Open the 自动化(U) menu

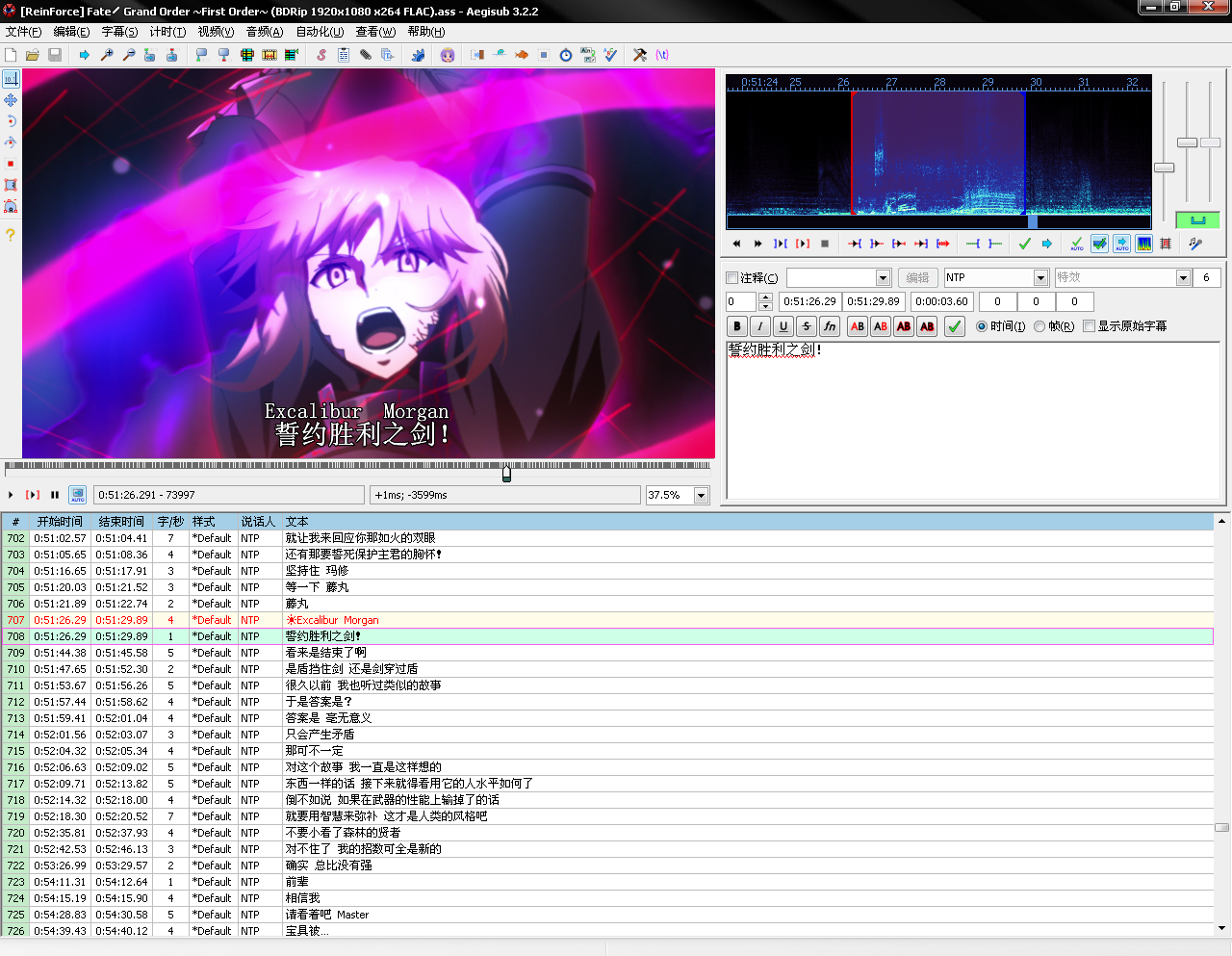[x=320, y=32]
